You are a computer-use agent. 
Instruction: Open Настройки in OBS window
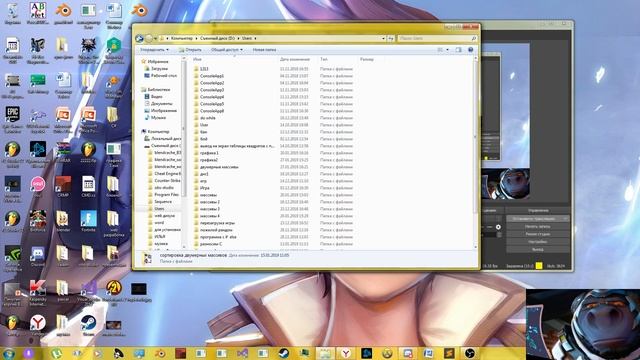click(x=538, y=242)
